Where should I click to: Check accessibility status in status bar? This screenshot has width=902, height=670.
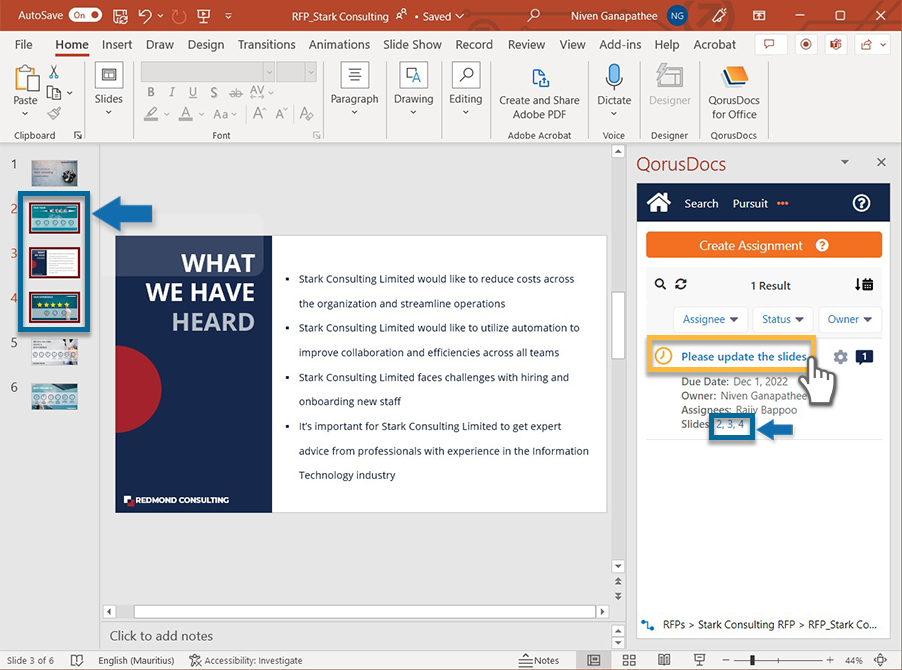246,660
